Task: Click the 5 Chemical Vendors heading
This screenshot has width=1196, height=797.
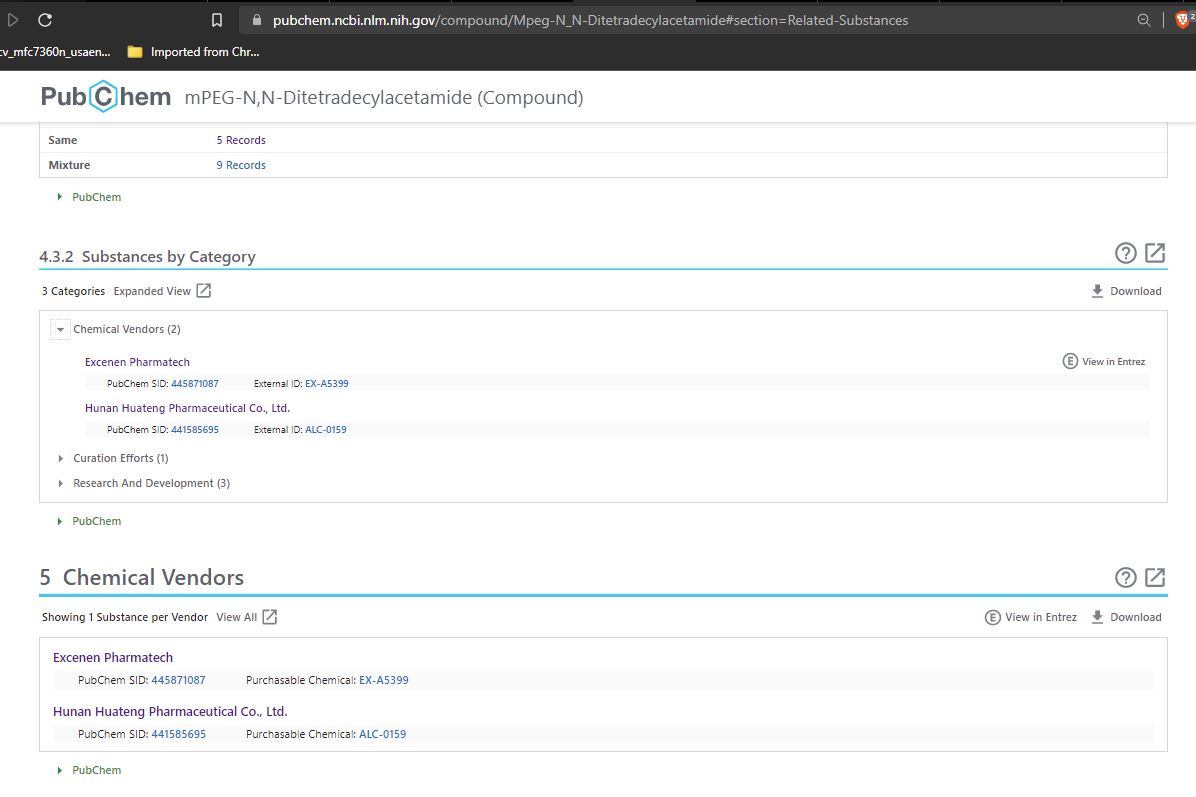Action: tap(142, 577)
